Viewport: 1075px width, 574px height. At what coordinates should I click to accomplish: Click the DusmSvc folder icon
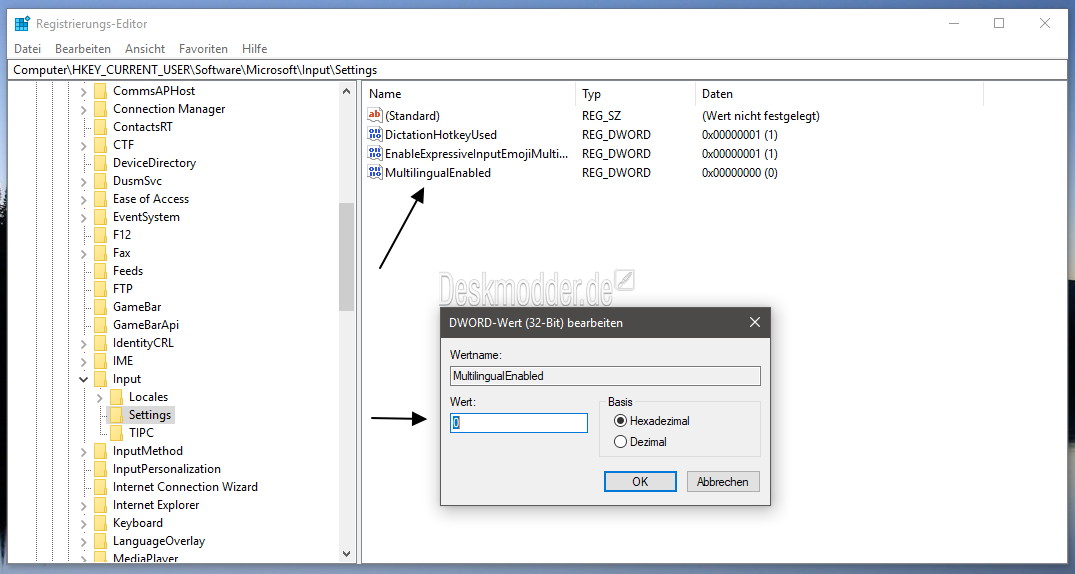tap(101, 180)
